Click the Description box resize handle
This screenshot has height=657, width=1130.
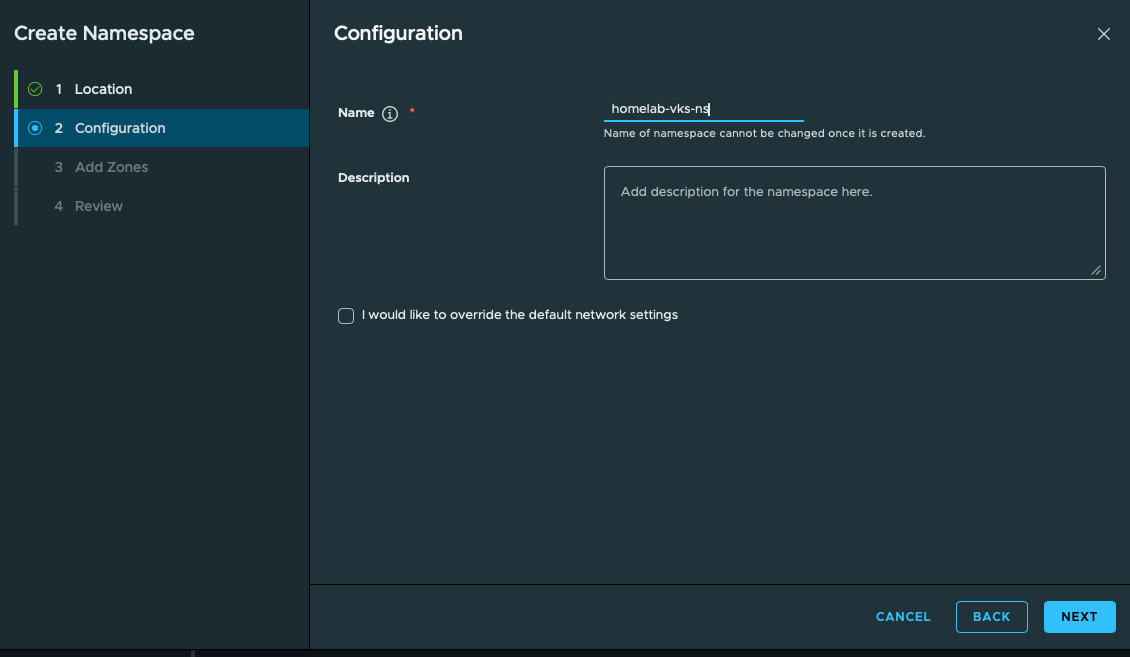(x=1095, y=270)
